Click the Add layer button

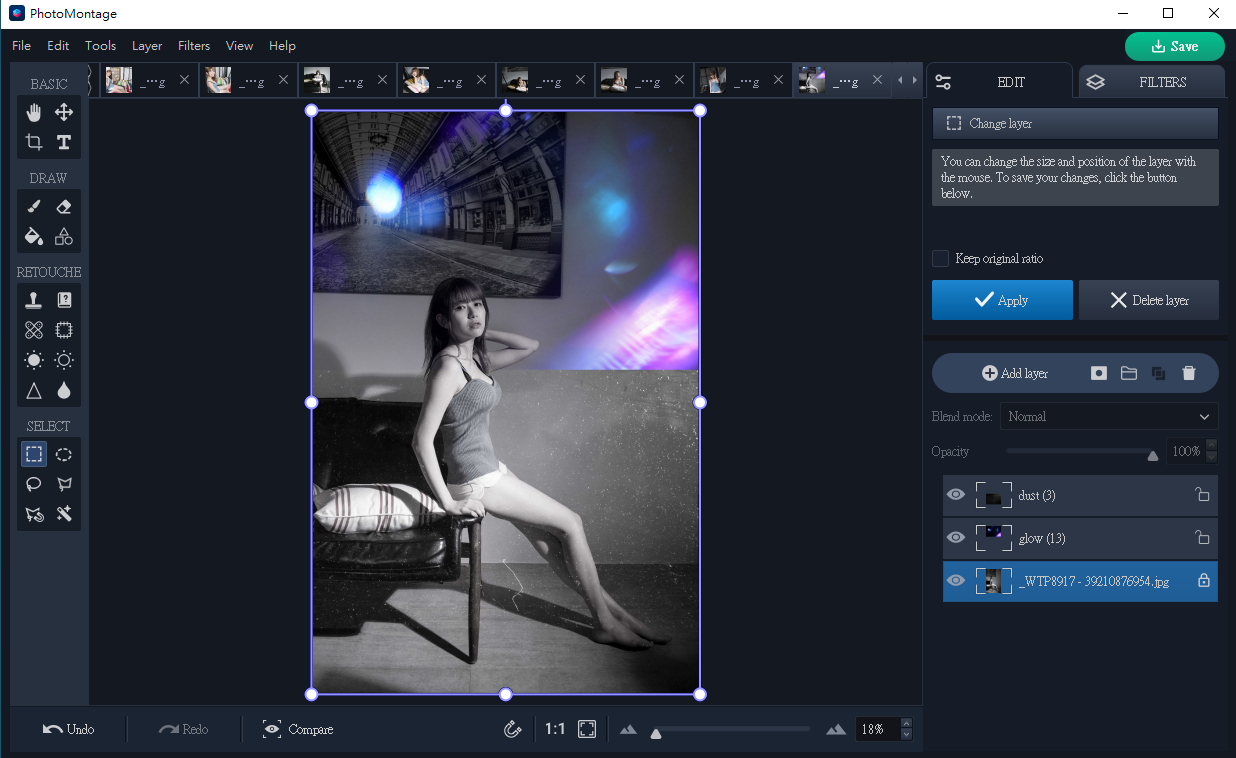(1015, 373)
